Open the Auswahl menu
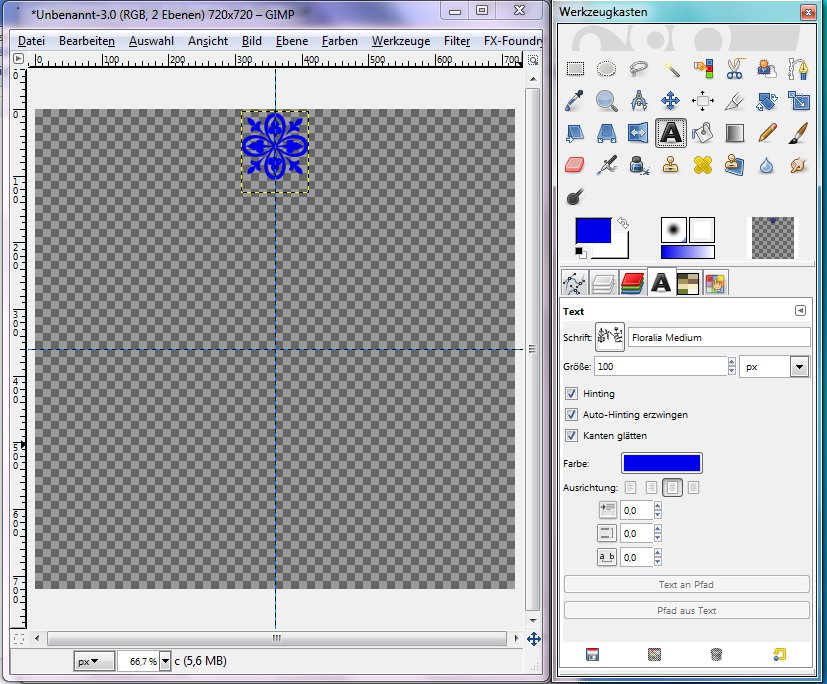The height and width of the screenshot is (684, 827). [x=151, y=41]
